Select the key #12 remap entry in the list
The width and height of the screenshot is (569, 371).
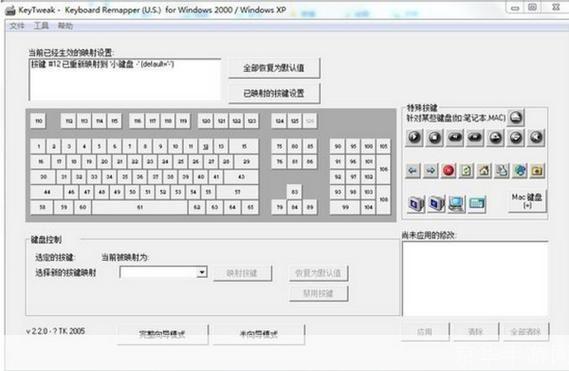(x=103, y=64)
